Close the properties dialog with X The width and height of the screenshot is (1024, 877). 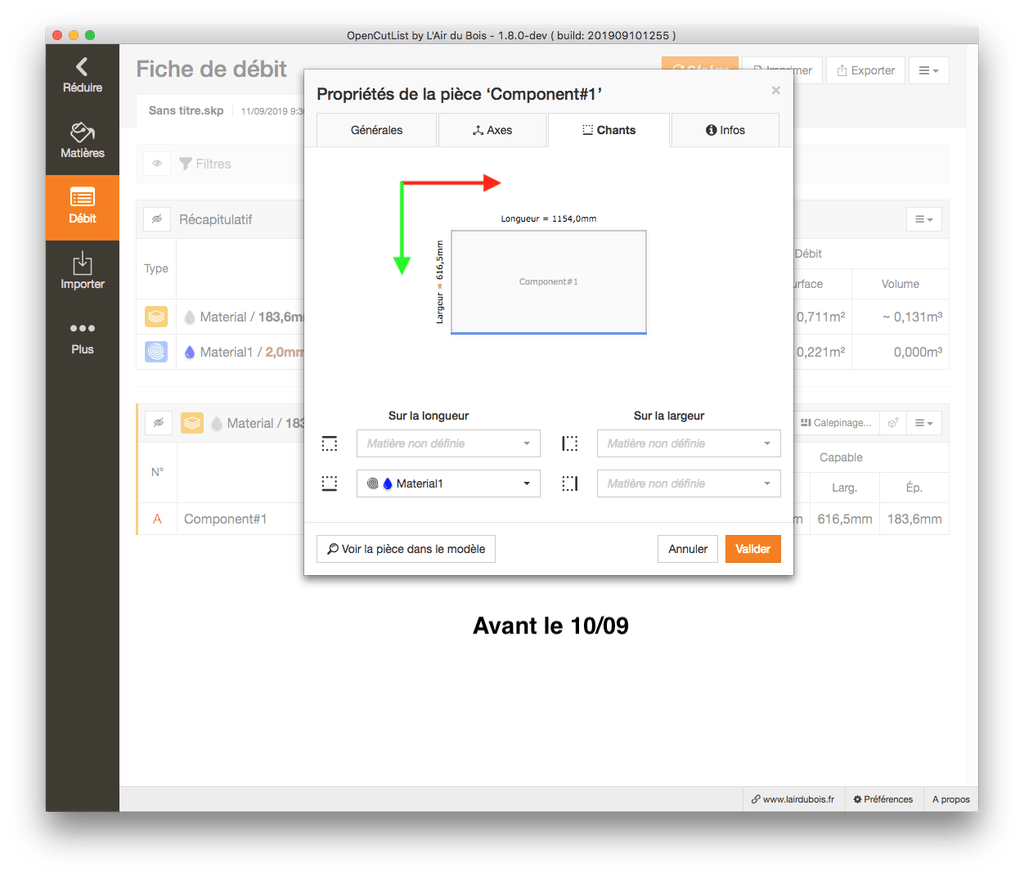pos(776,90)
